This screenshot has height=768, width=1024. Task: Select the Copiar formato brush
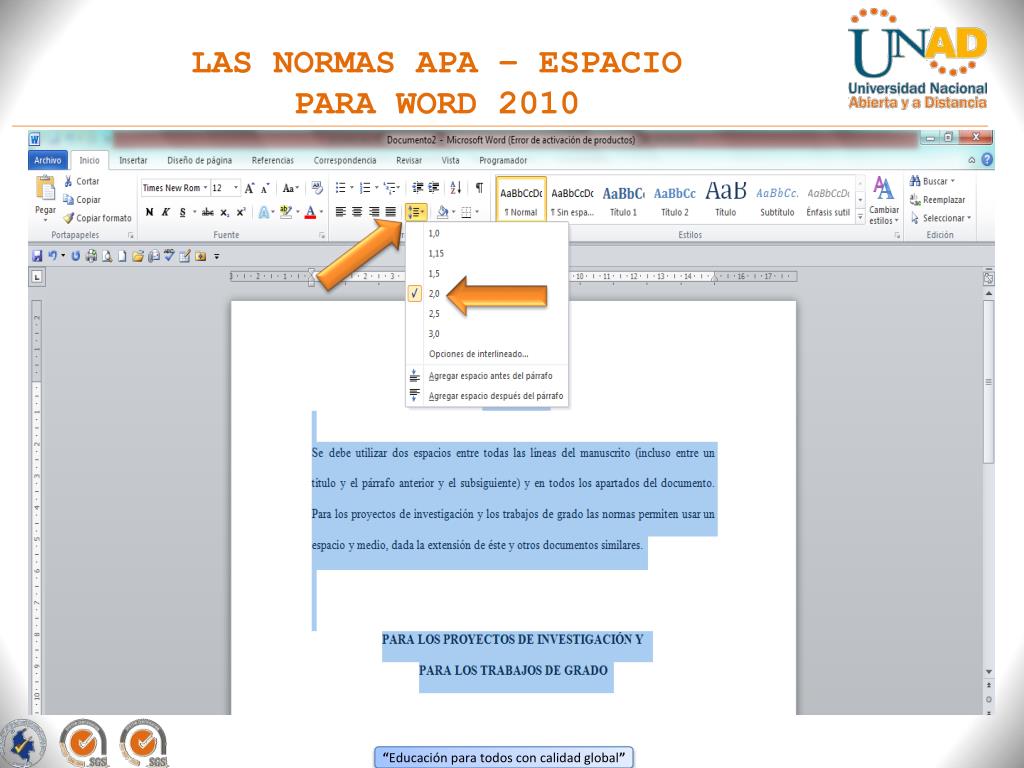click(97, 218)
